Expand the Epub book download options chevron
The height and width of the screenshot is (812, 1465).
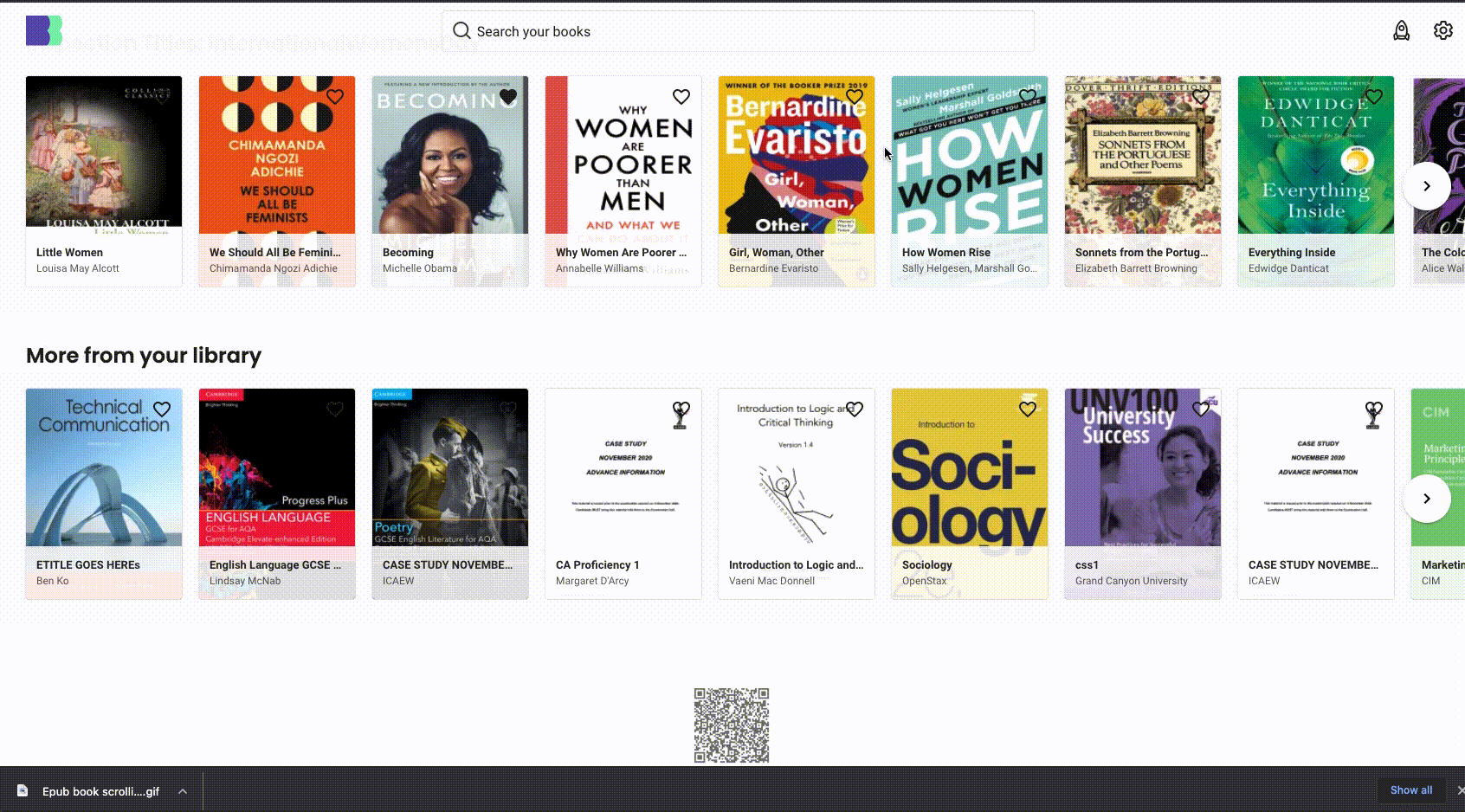tap(183, 791)
